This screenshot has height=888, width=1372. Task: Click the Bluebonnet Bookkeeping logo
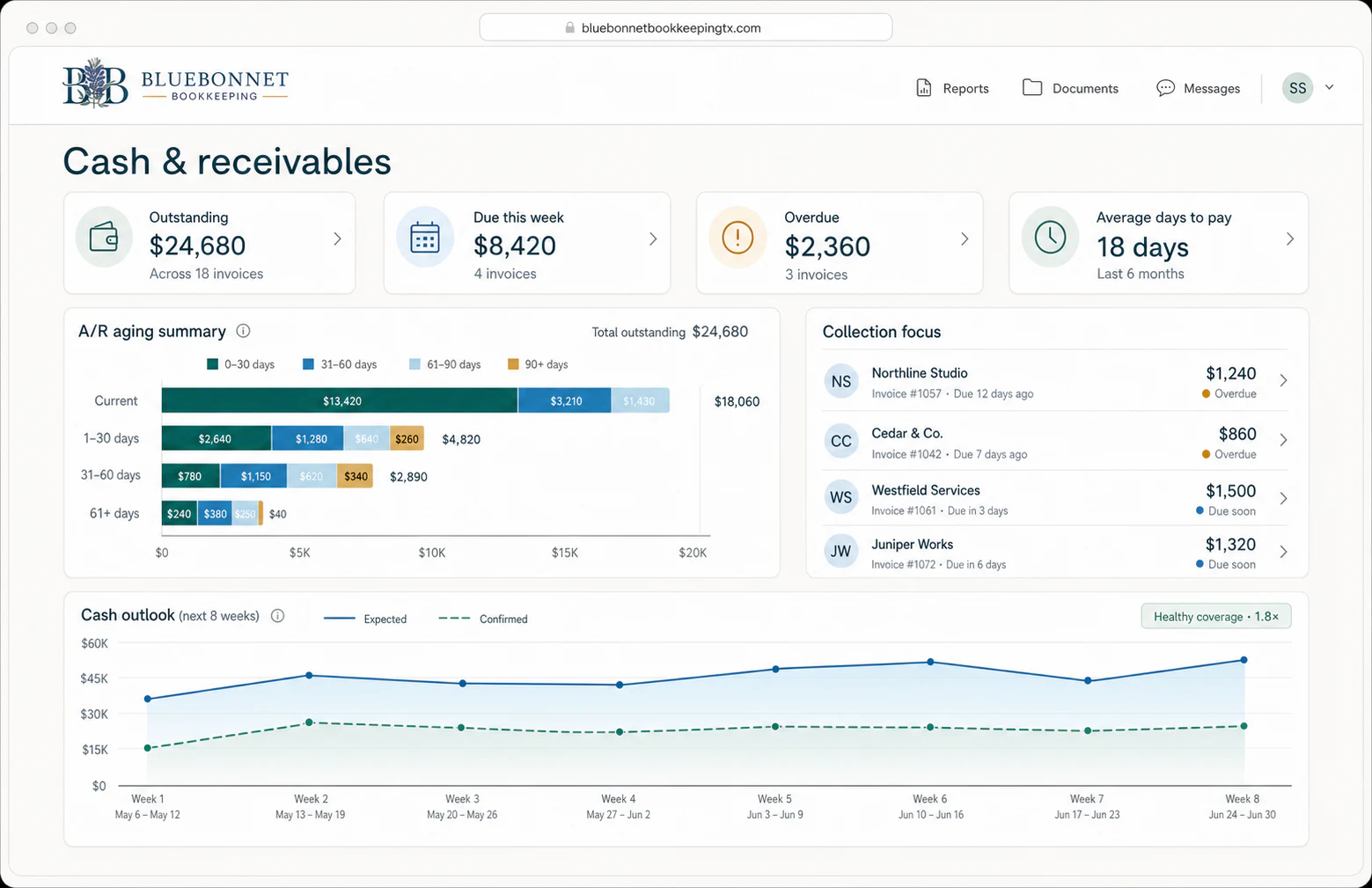pyautogui.click(x=175, y=84)
